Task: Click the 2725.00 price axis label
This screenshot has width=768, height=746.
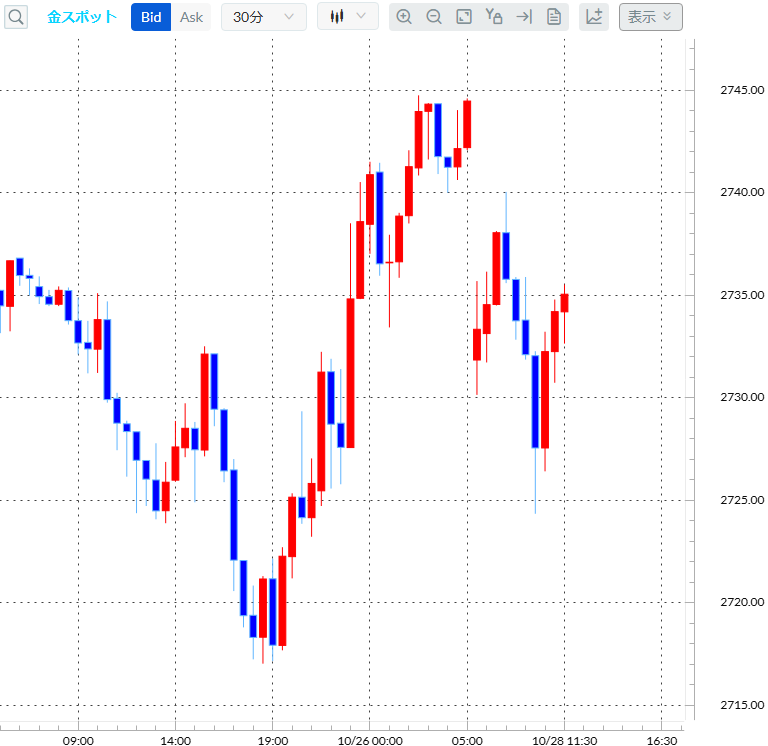Action: (x=742, y=500)
